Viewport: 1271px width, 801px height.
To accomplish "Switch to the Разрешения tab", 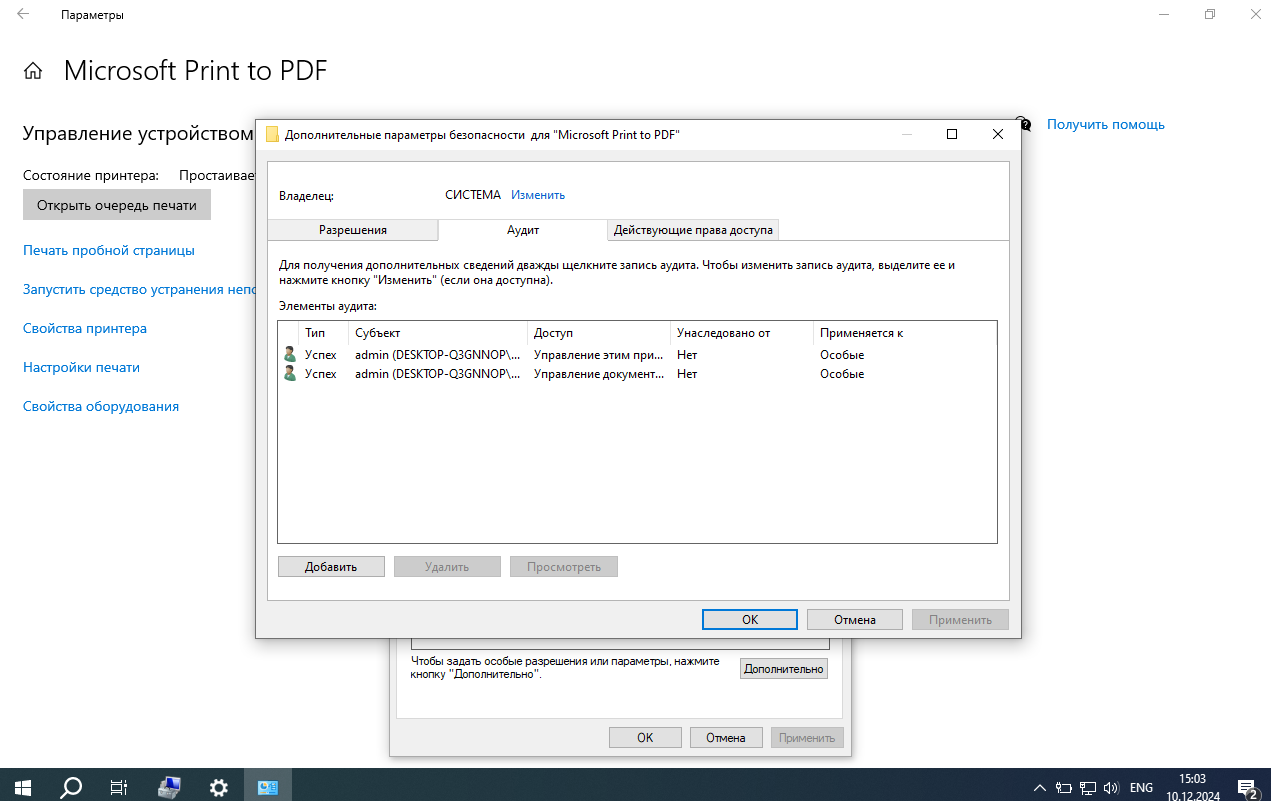I will click(x=353, y=230).
